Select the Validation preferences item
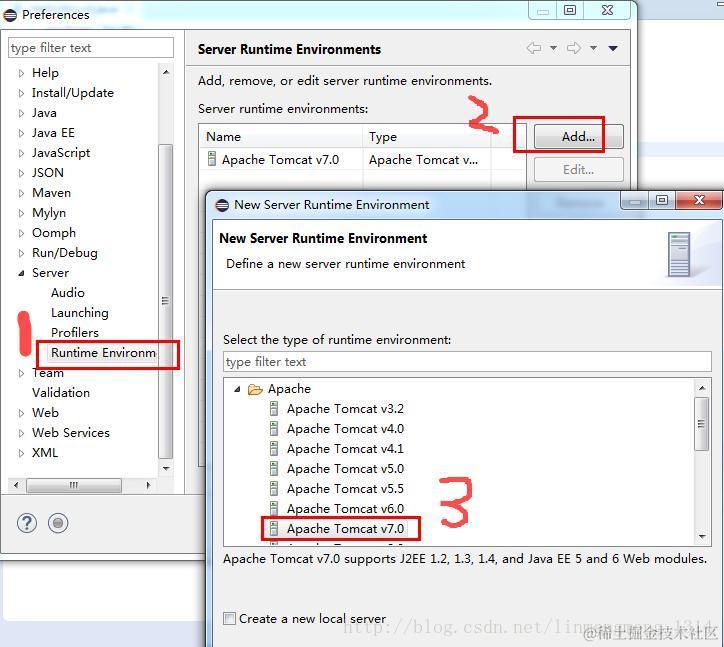Screen dimensions: 724x647 (x=61, y=393)
